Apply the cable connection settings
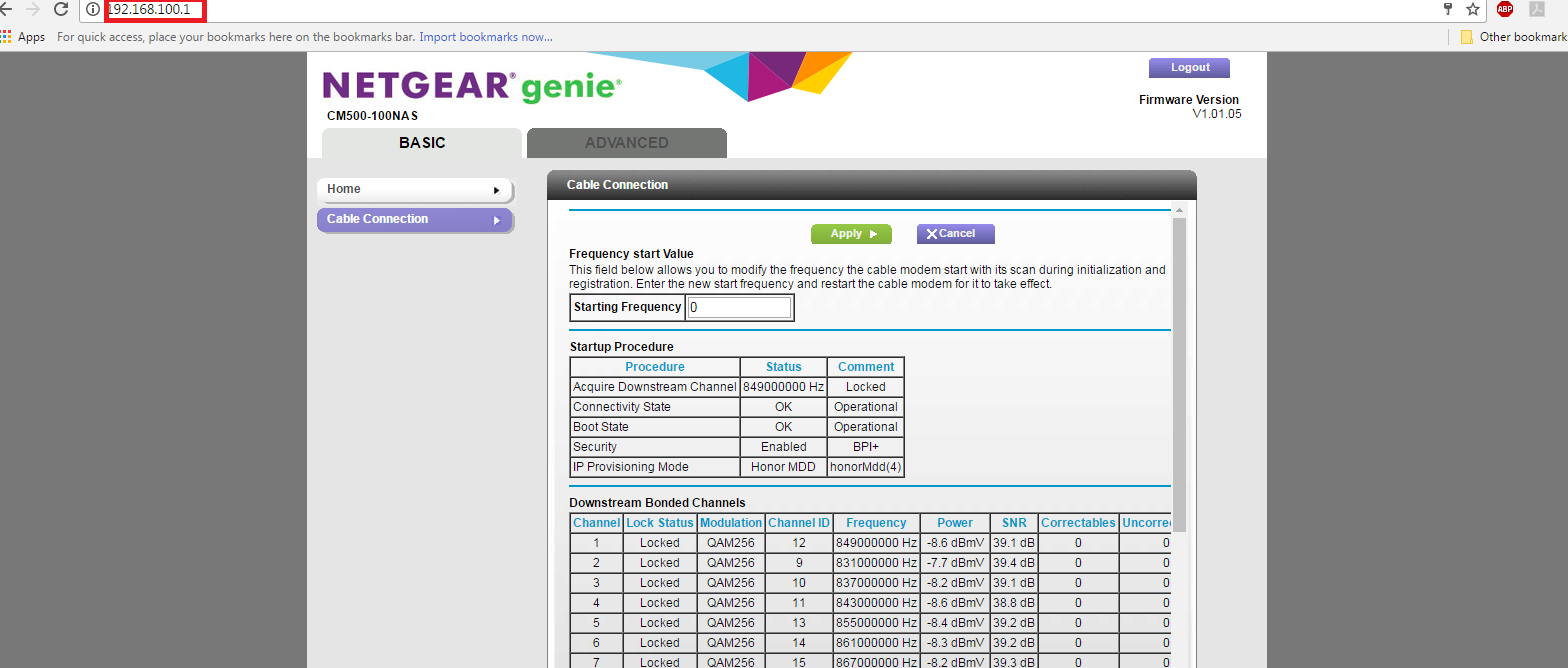 tap(850, 234)
